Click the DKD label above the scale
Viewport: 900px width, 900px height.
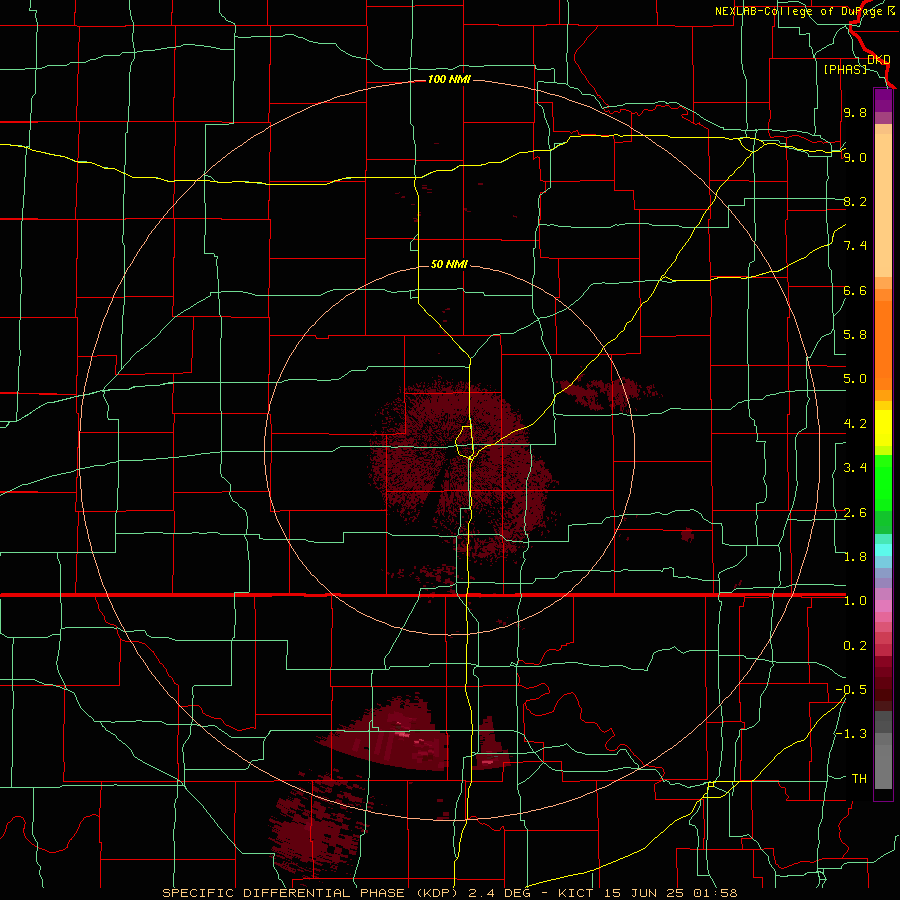click(x=879, y=59)
